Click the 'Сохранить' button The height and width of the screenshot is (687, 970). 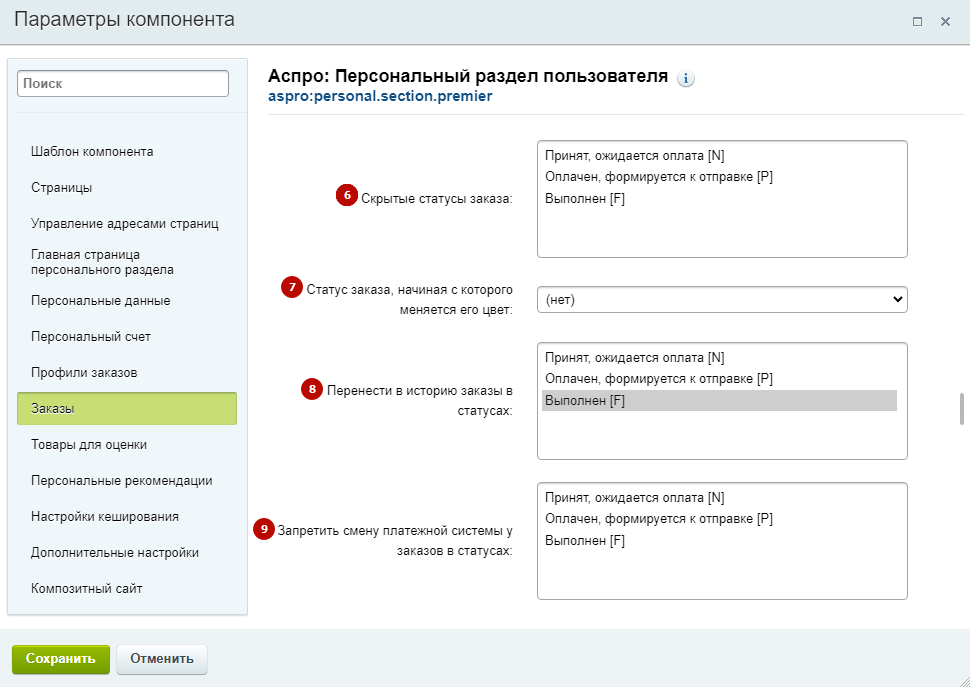click(x=61, y=659)
